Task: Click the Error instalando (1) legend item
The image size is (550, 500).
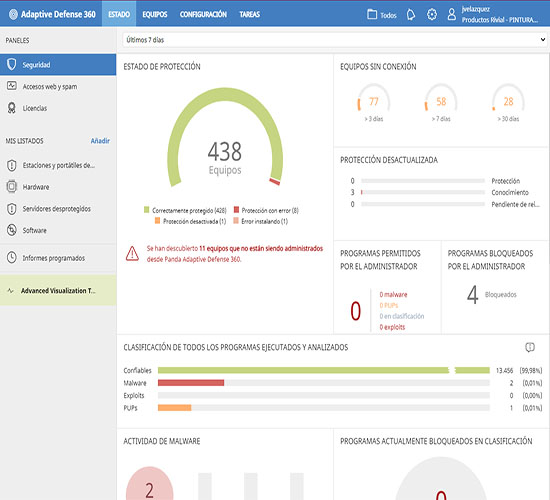Action: coord(261,221)
